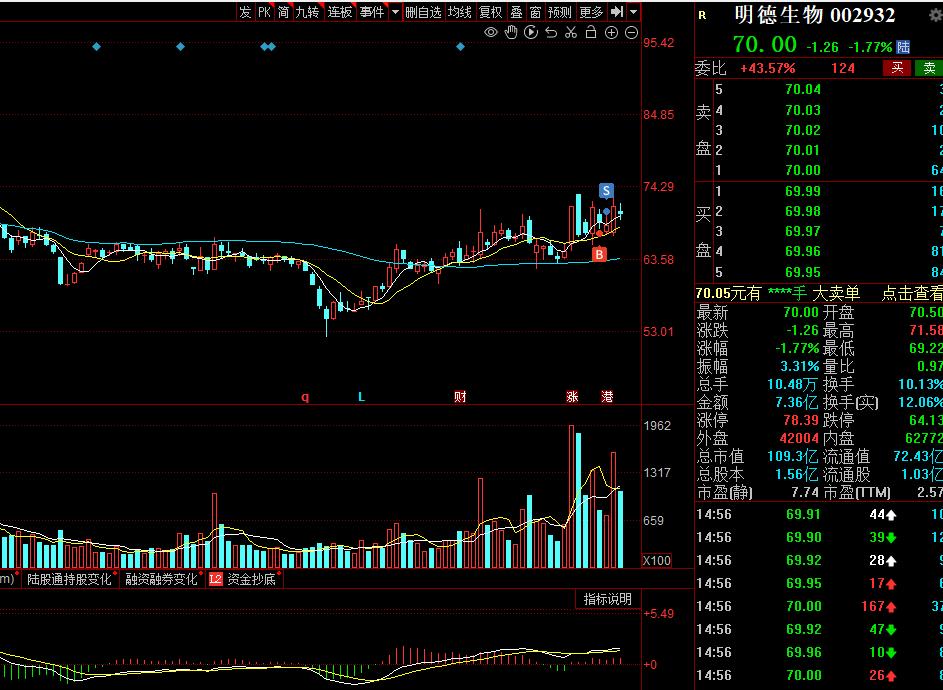Click the tick trade row priced 69.91

click(x=819, y=515)
